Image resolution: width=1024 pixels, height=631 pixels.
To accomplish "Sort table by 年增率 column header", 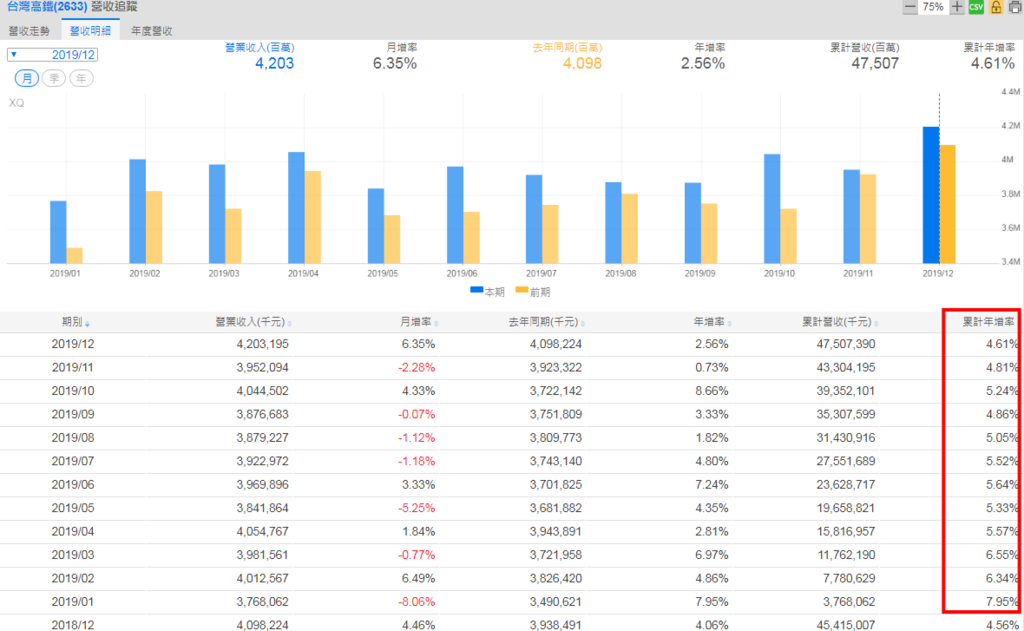I will [712, 322].
